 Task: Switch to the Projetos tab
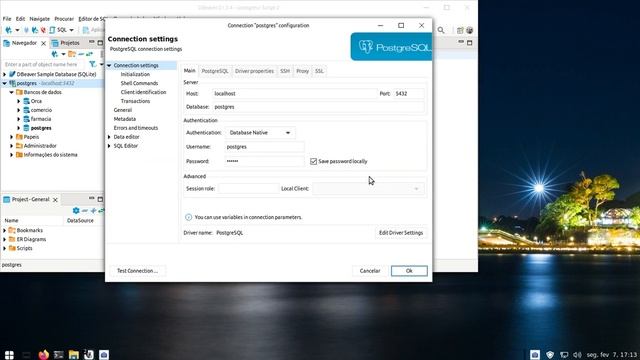(66, 43)
